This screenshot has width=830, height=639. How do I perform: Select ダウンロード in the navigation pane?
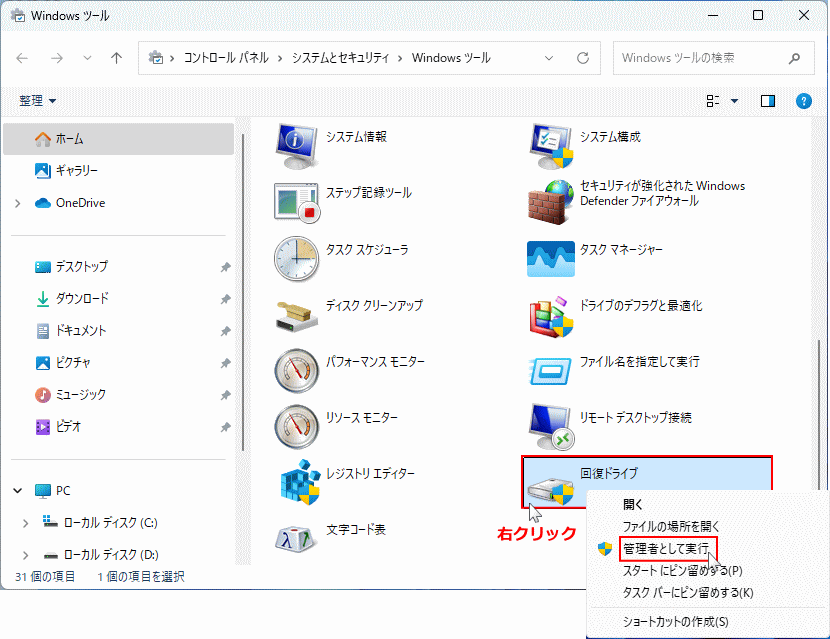coord(82,299)
